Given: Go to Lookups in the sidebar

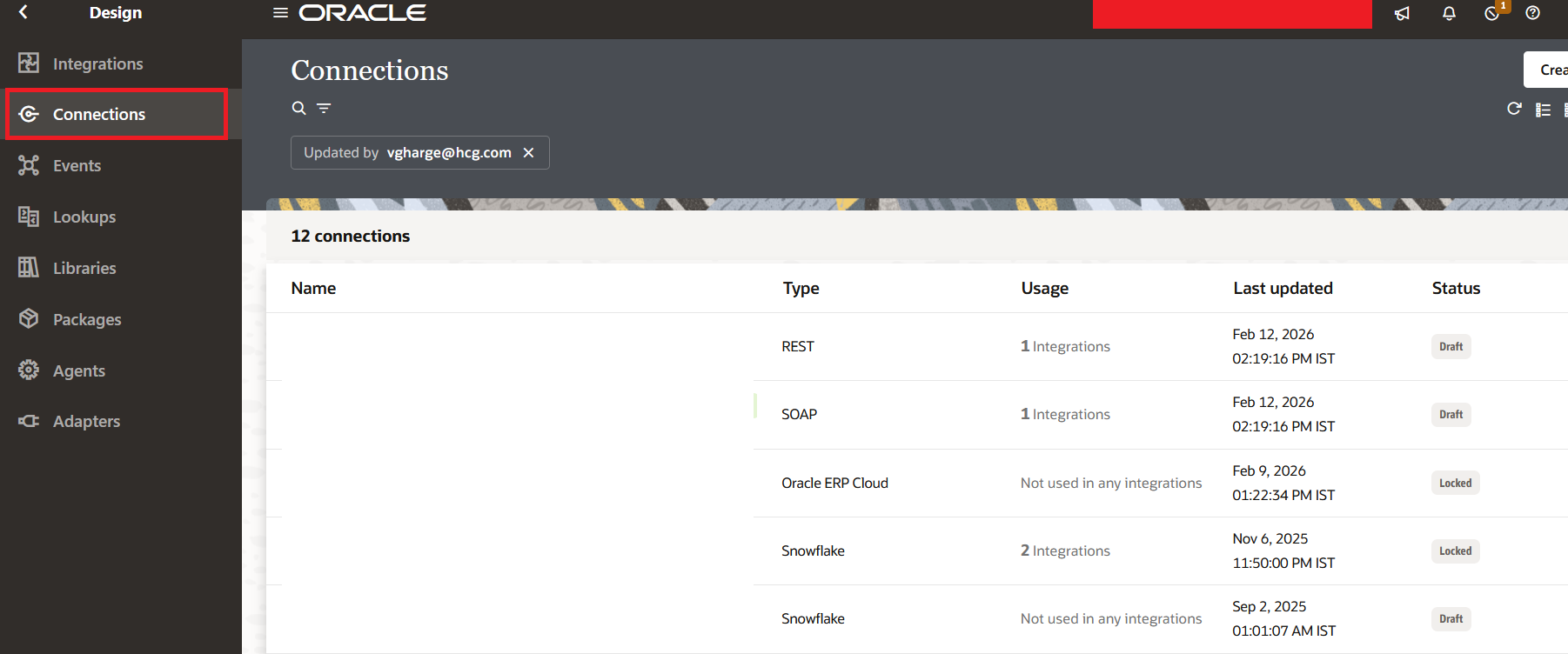Looking at the screenshot, I should pos(84,217).
